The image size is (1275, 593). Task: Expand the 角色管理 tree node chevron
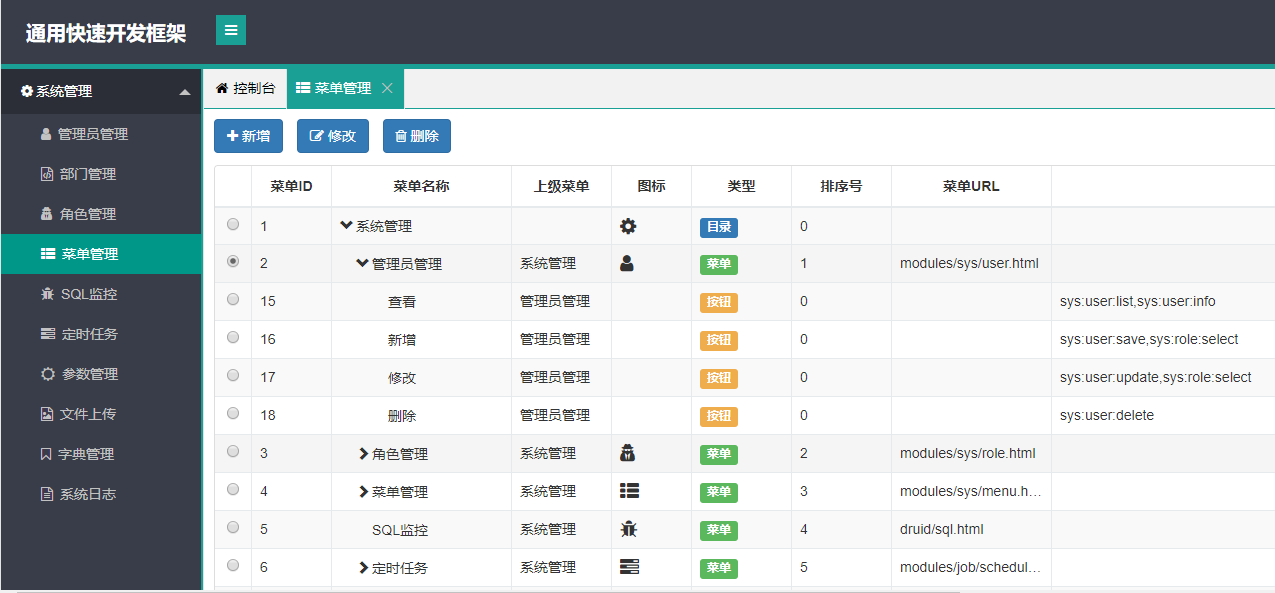364,454
